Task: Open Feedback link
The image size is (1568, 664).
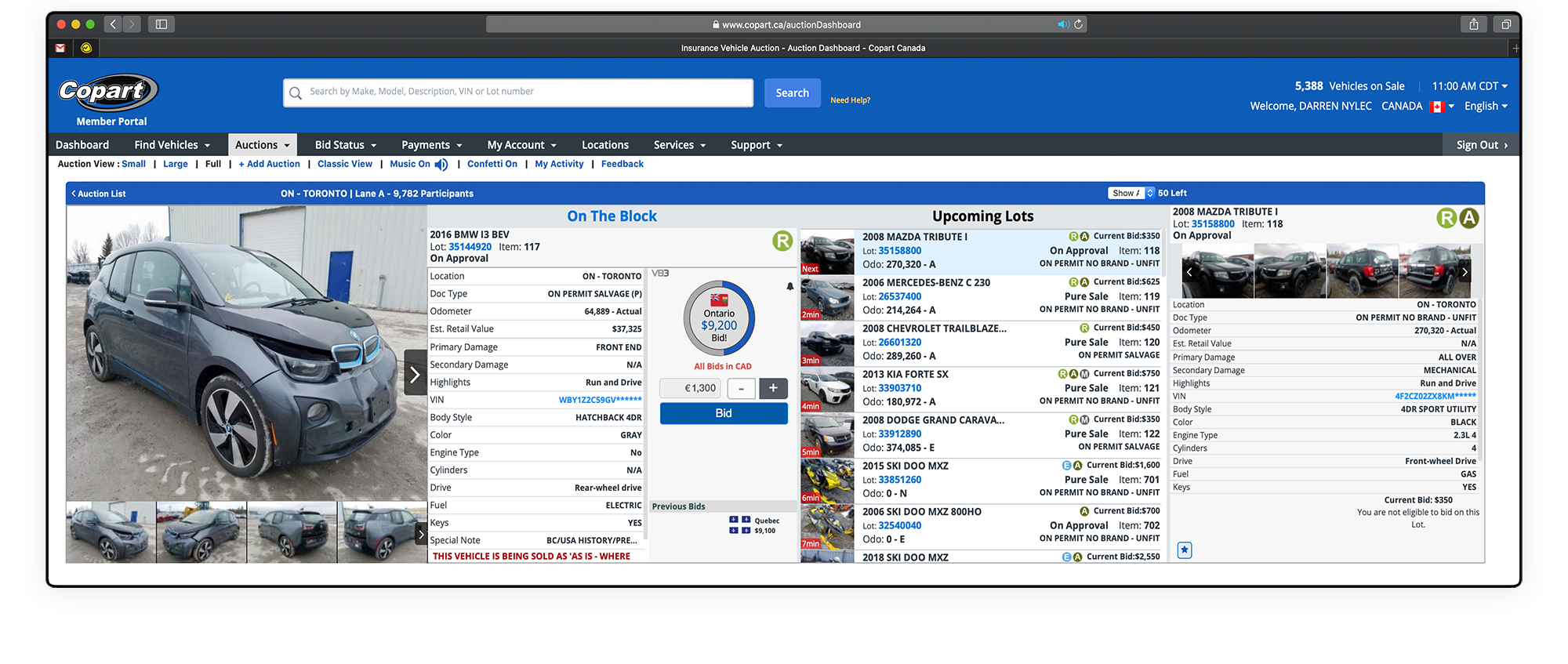Action: [x=622, y=164]
